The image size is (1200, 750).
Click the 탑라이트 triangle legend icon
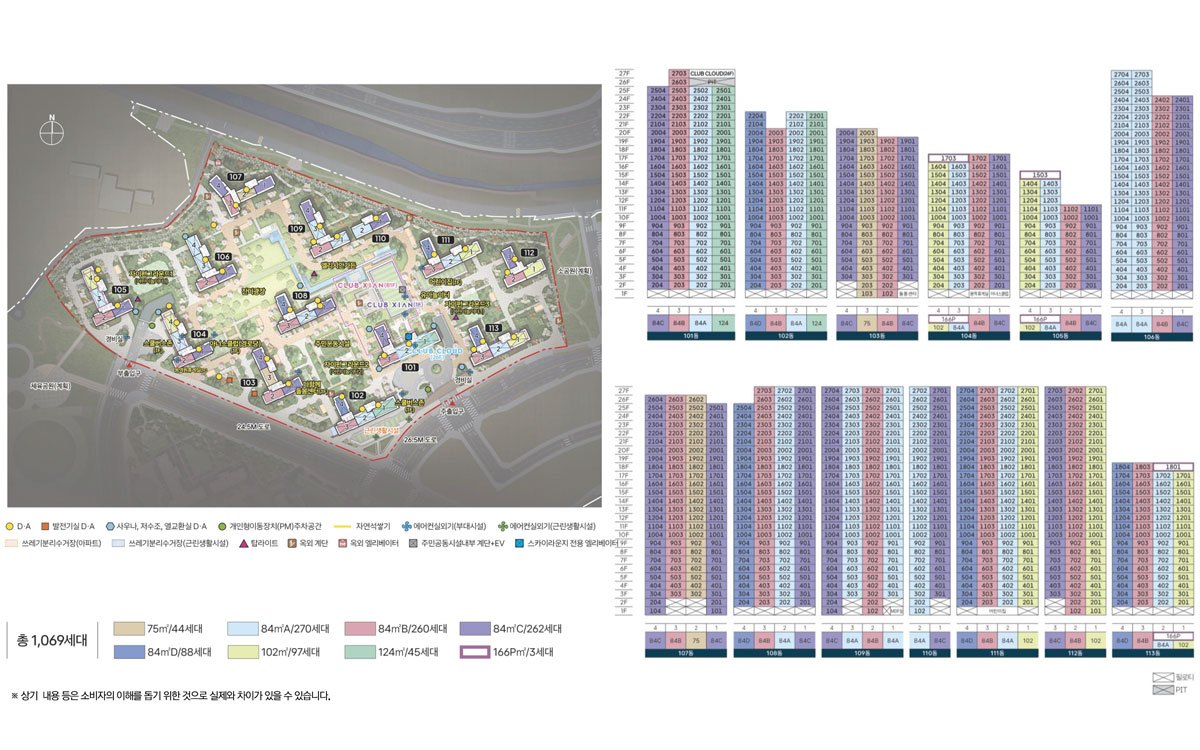point(244,543)
